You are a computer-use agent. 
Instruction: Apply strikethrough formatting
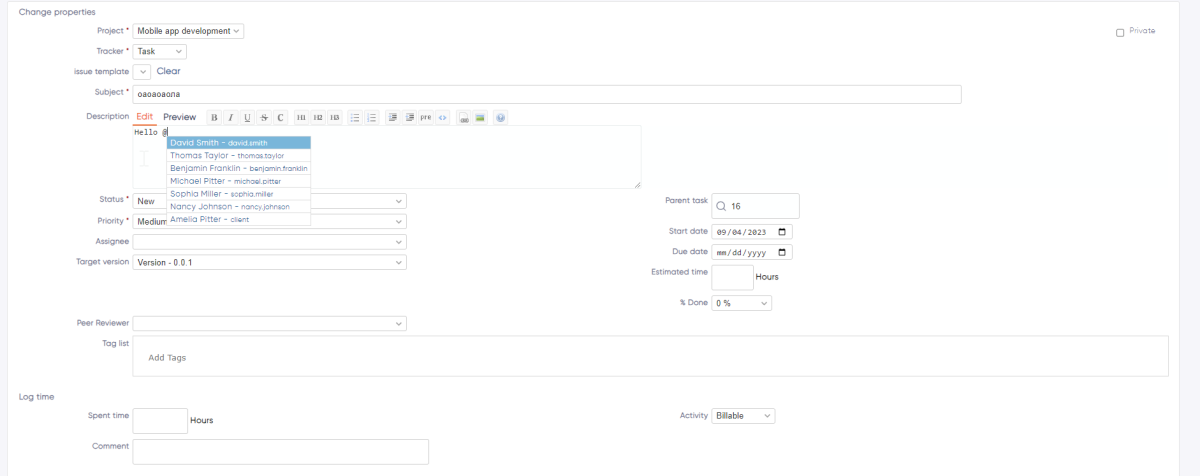(264, 118)
